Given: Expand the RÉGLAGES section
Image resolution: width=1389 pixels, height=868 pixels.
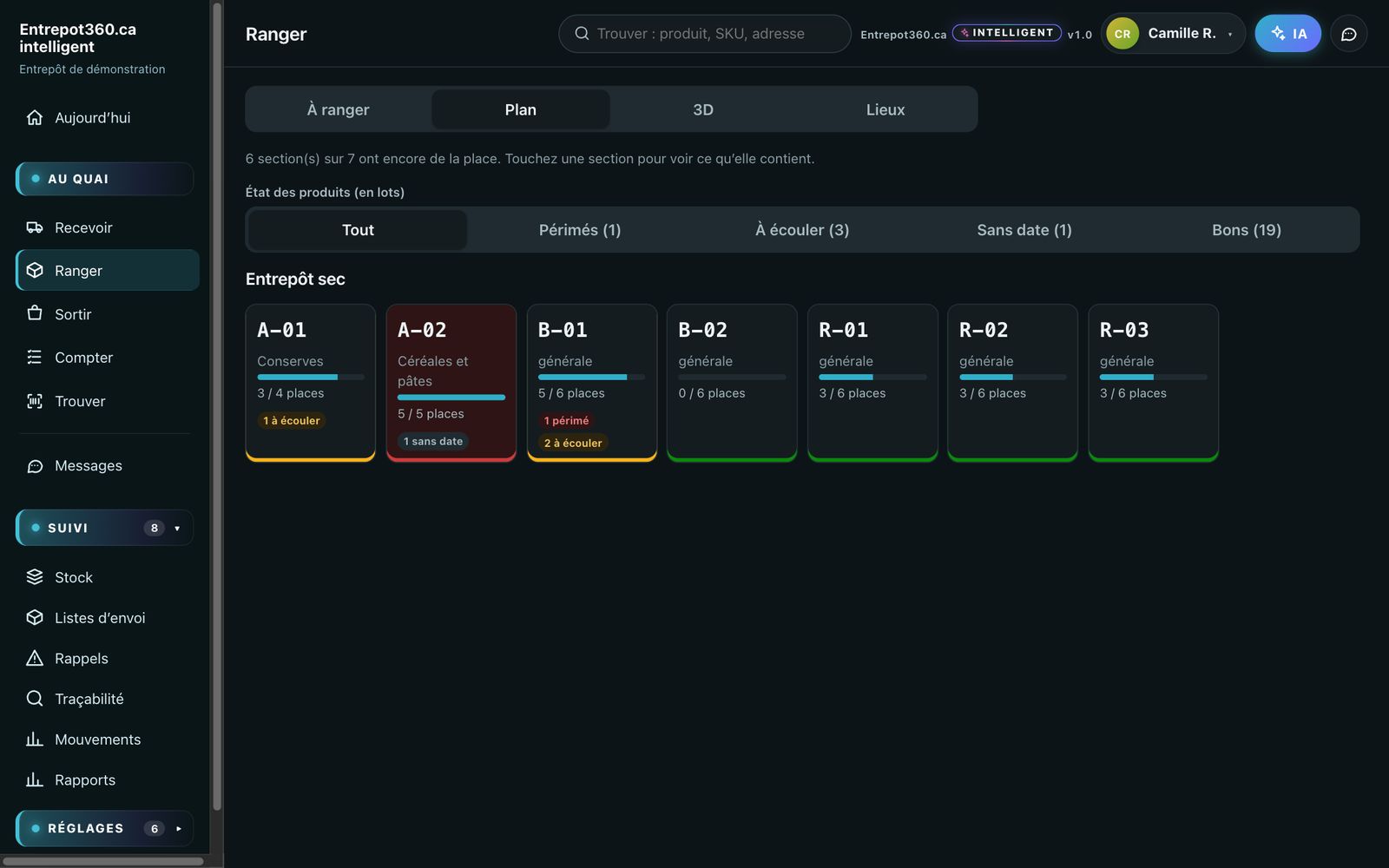Looking at the screenshot, I should [x=104, y=828].
